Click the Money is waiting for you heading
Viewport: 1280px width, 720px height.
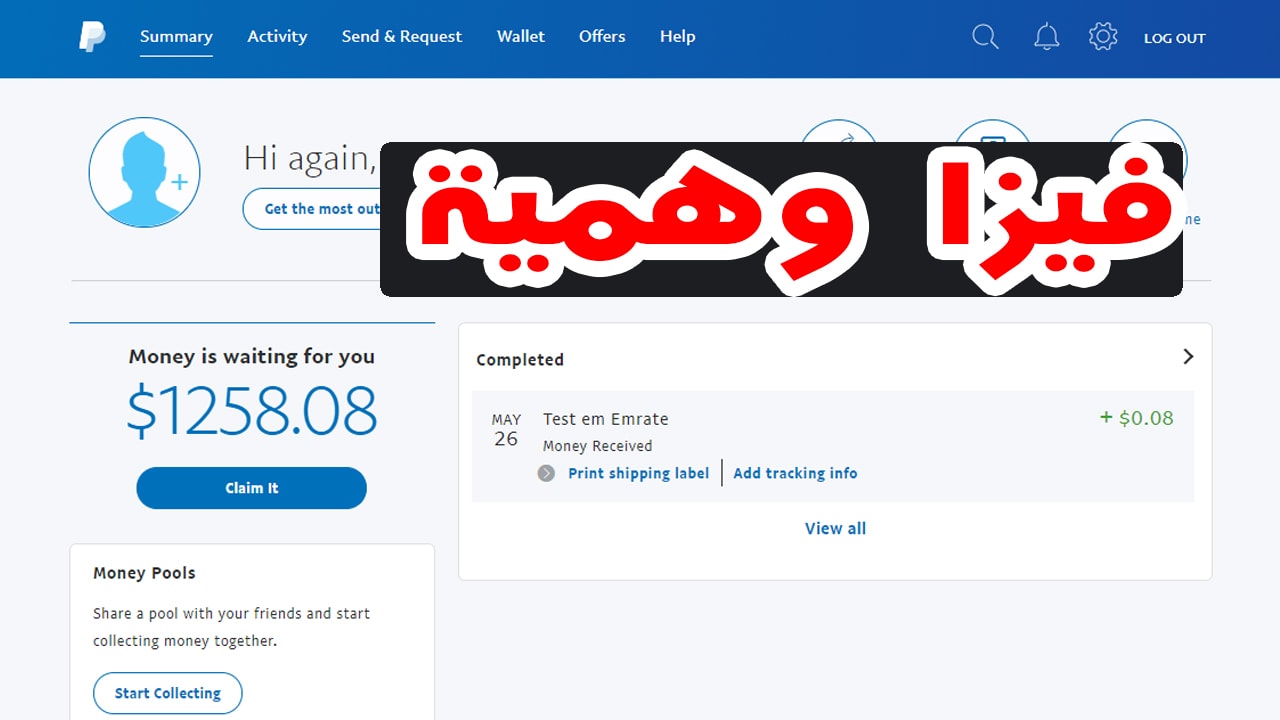click(252, 356)
